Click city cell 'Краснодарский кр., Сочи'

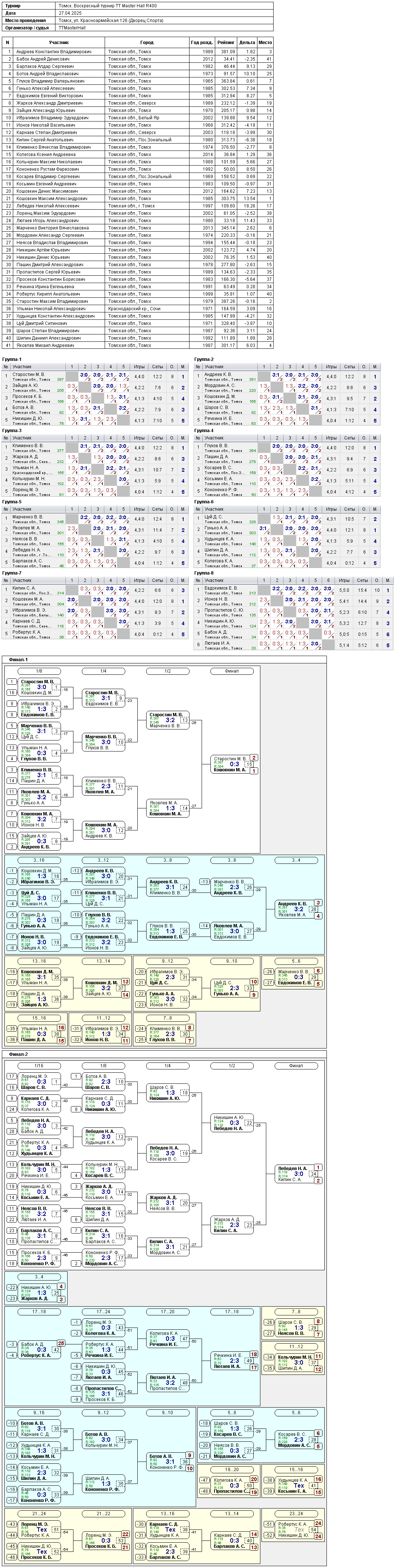[134, 309]
